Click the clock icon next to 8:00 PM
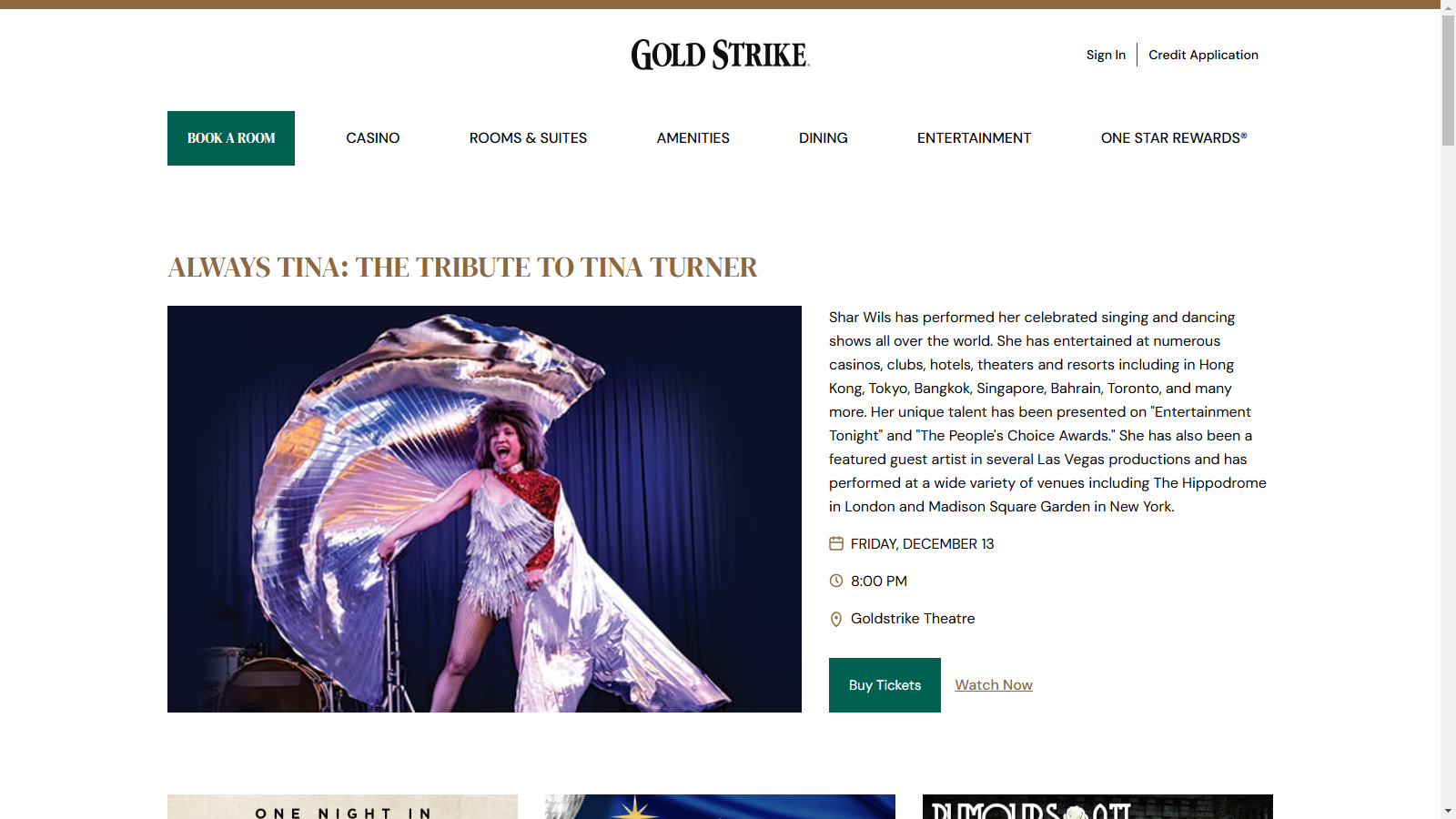 [836, 581]
